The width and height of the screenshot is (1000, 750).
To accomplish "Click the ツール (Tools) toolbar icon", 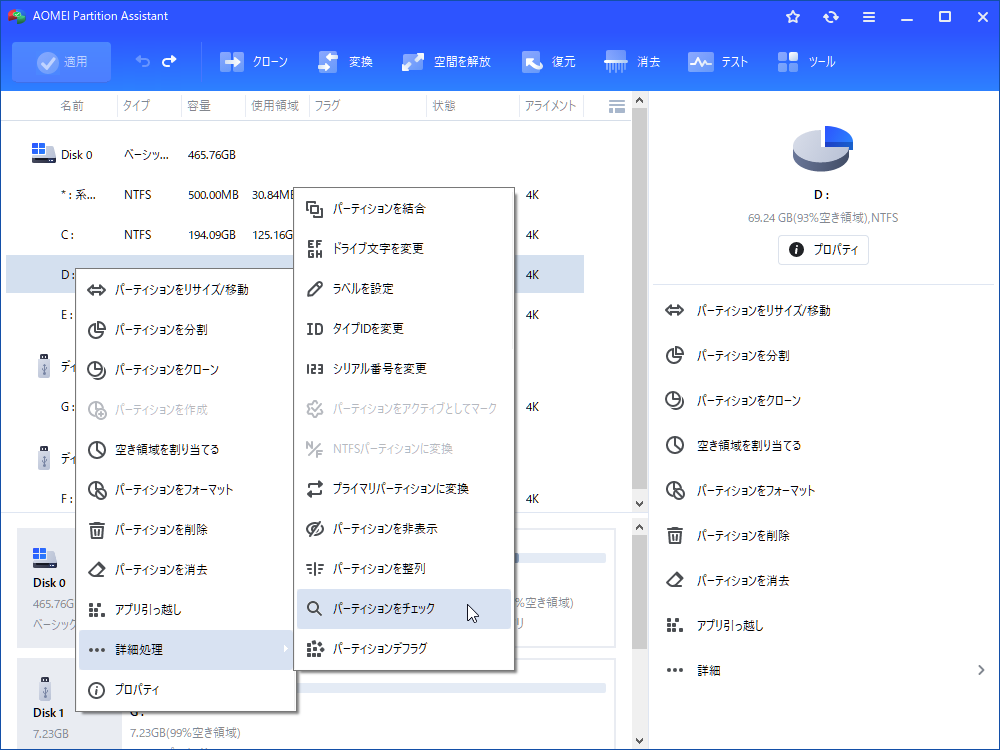I will click(x=788, y=62).
